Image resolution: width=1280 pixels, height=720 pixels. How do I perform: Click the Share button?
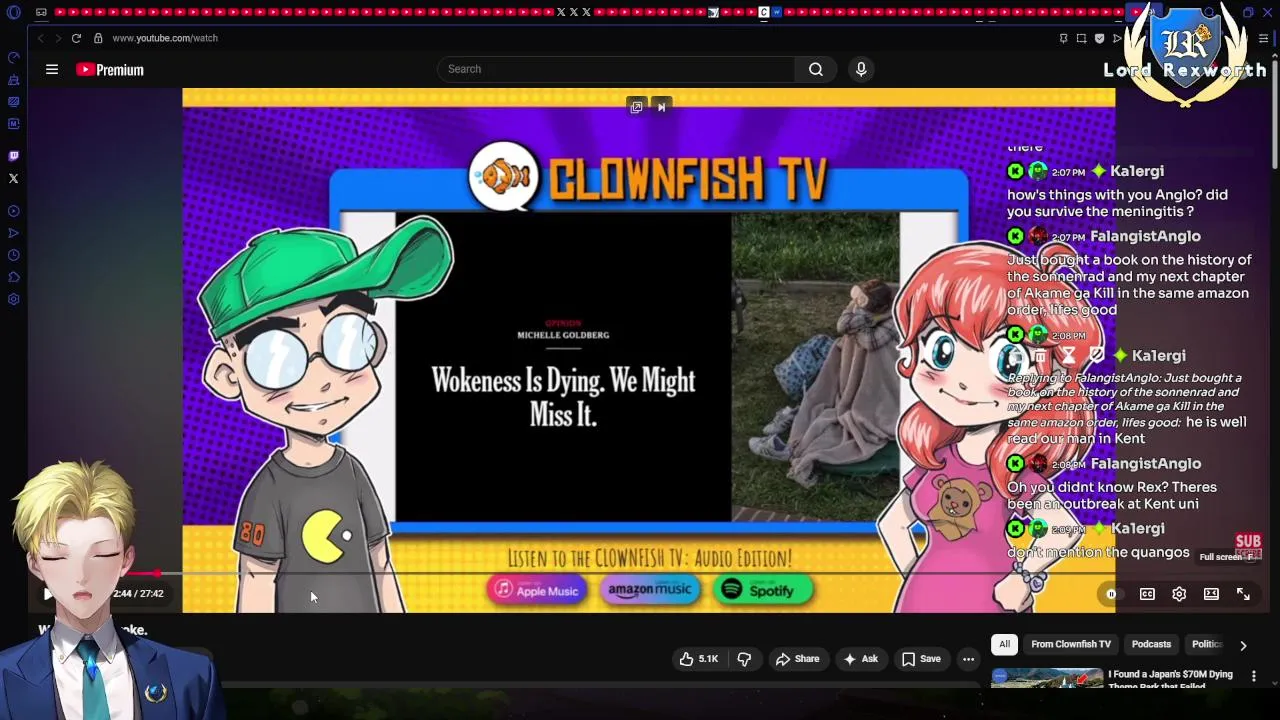click(797, 659)
